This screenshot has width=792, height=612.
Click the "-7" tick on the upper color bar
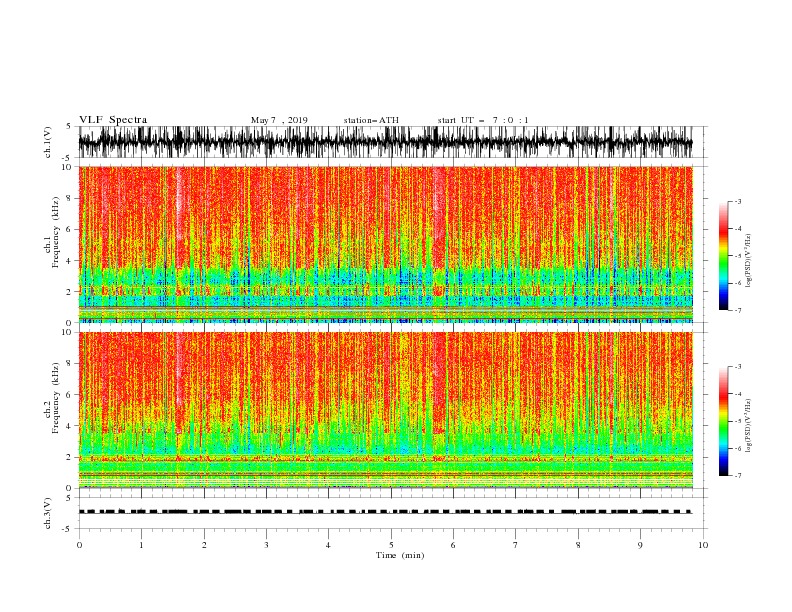pos(737,310)
